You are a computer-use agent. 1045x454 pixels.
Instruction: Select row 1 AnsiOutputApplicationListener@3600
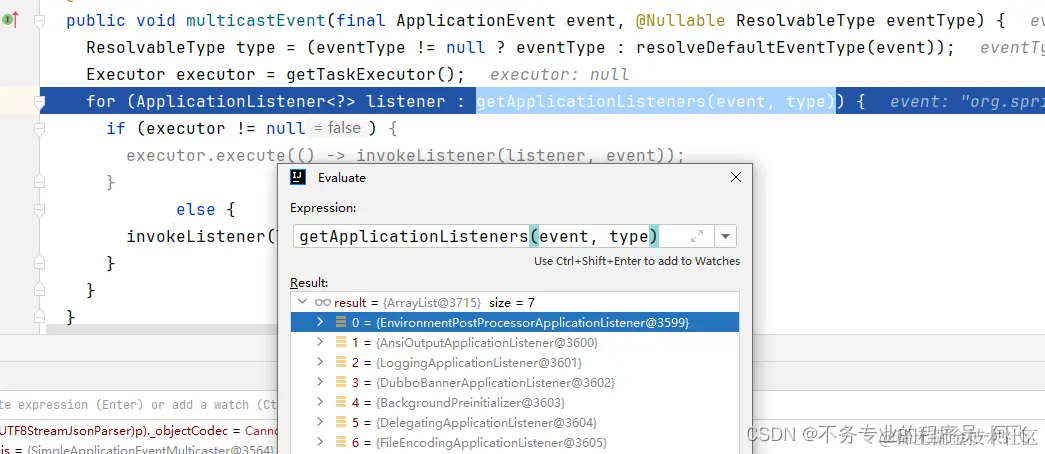[515, 342]
